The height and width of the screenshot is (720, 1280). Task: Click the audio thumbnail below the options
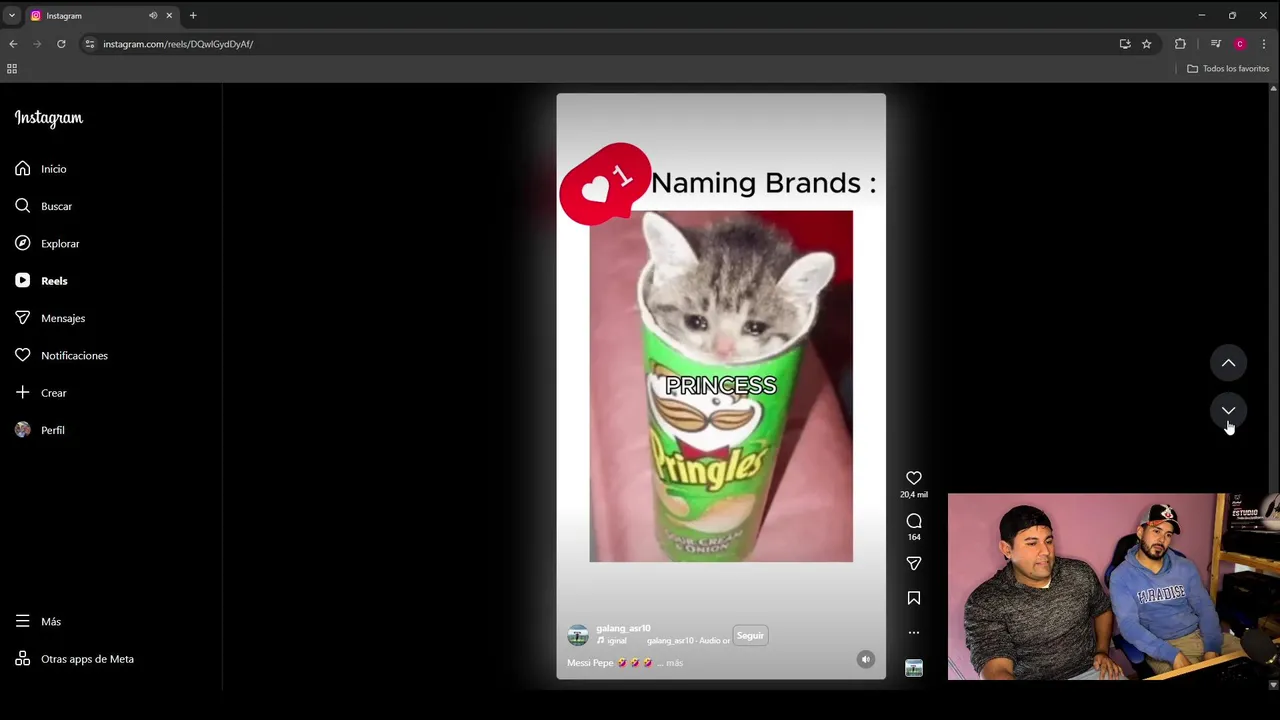[914, 668]
